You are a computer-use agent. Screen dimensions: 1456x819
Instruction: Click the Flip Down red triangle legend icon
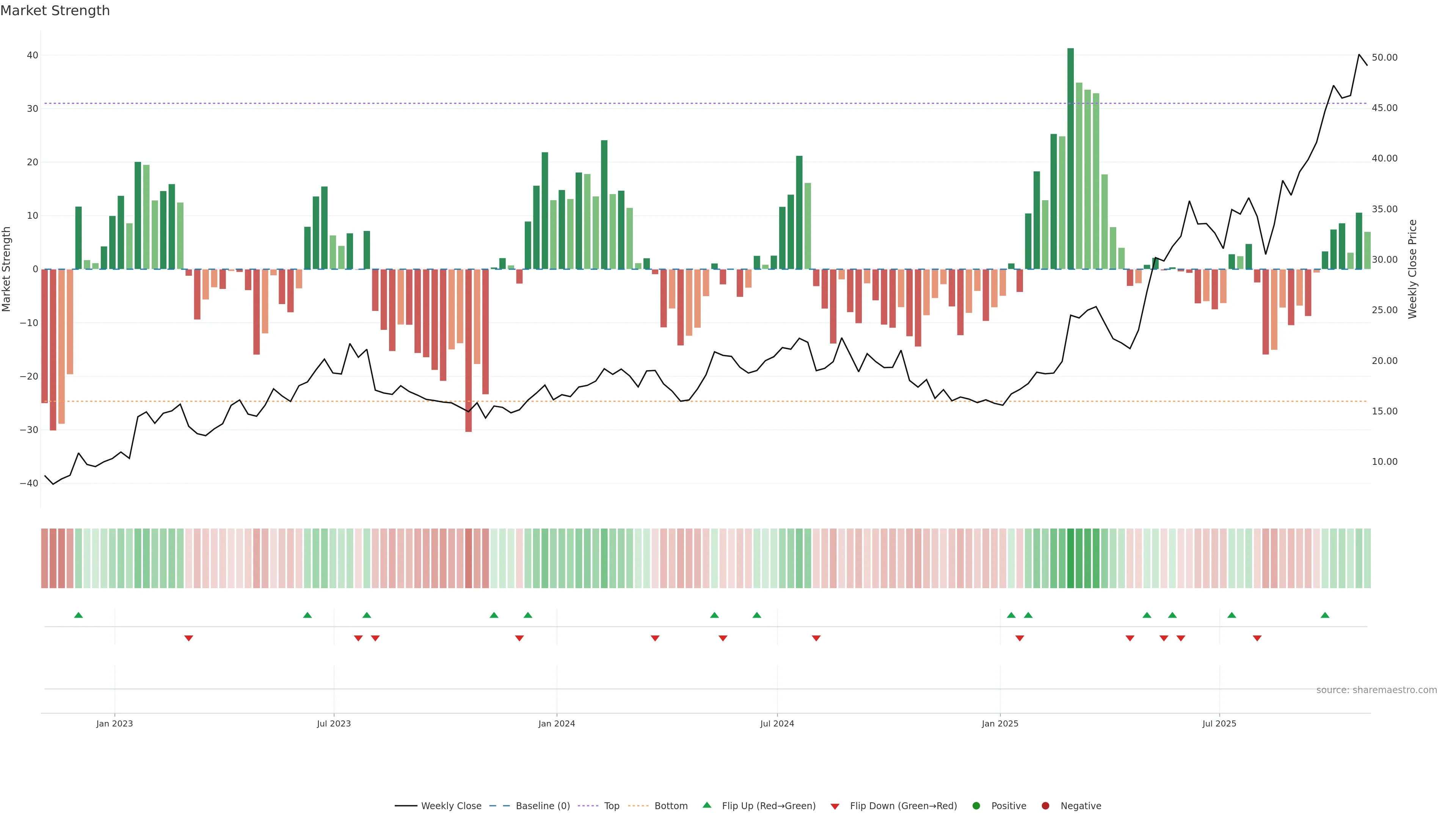coord(835,806)
